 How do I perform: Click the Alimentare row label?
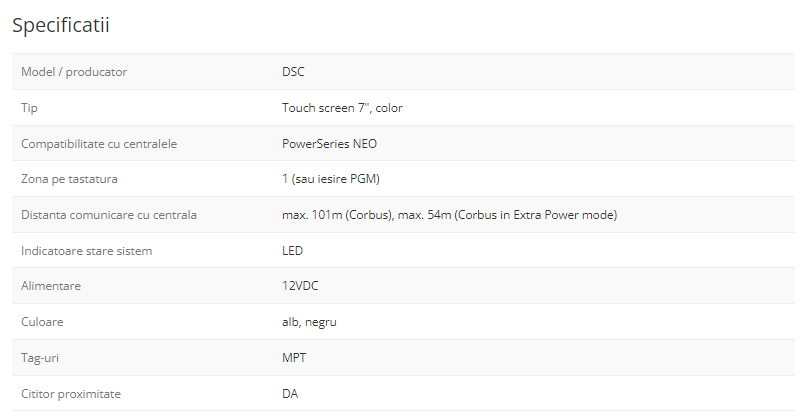[x=51, y=286]
